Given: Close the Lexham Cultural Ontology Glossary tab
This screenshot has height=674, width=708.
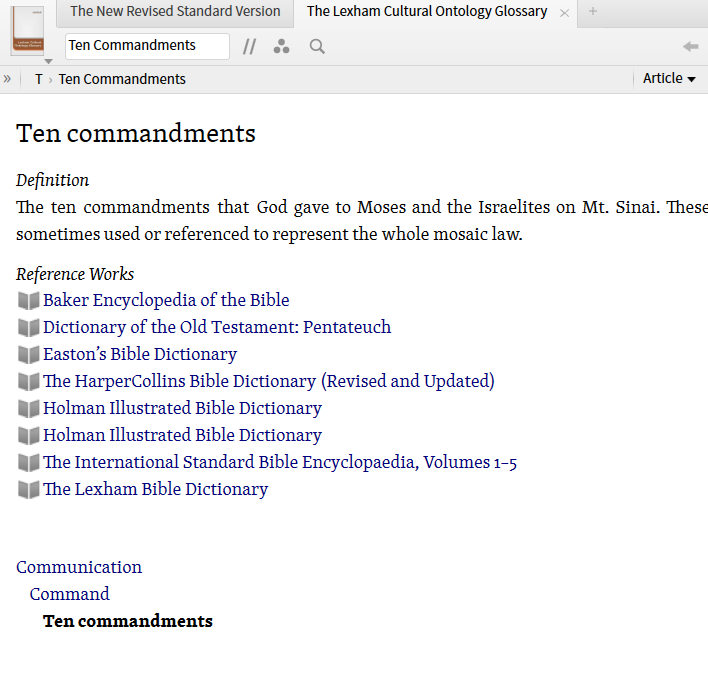Looking at the screenshot, I should point(564,14).
